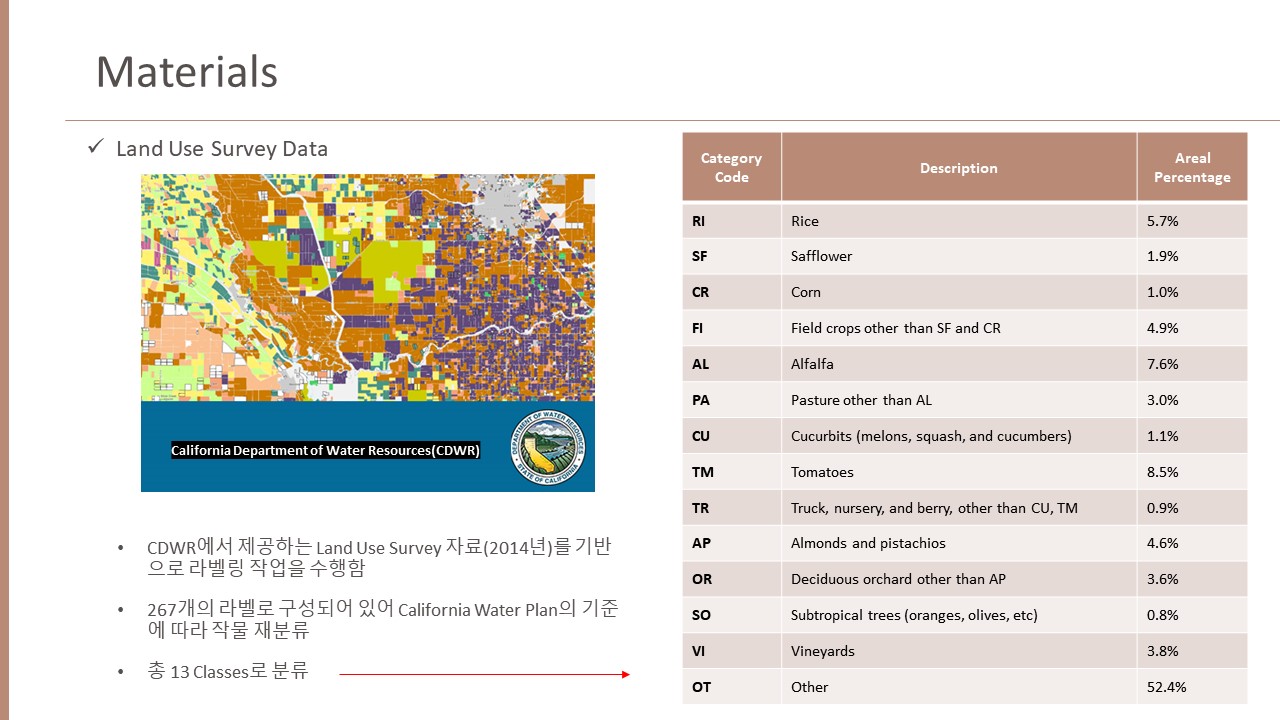This screenshot has height=720, width=1280.
Task: Select 'Almonds and pistachios' cell
Action: [959, 543]
